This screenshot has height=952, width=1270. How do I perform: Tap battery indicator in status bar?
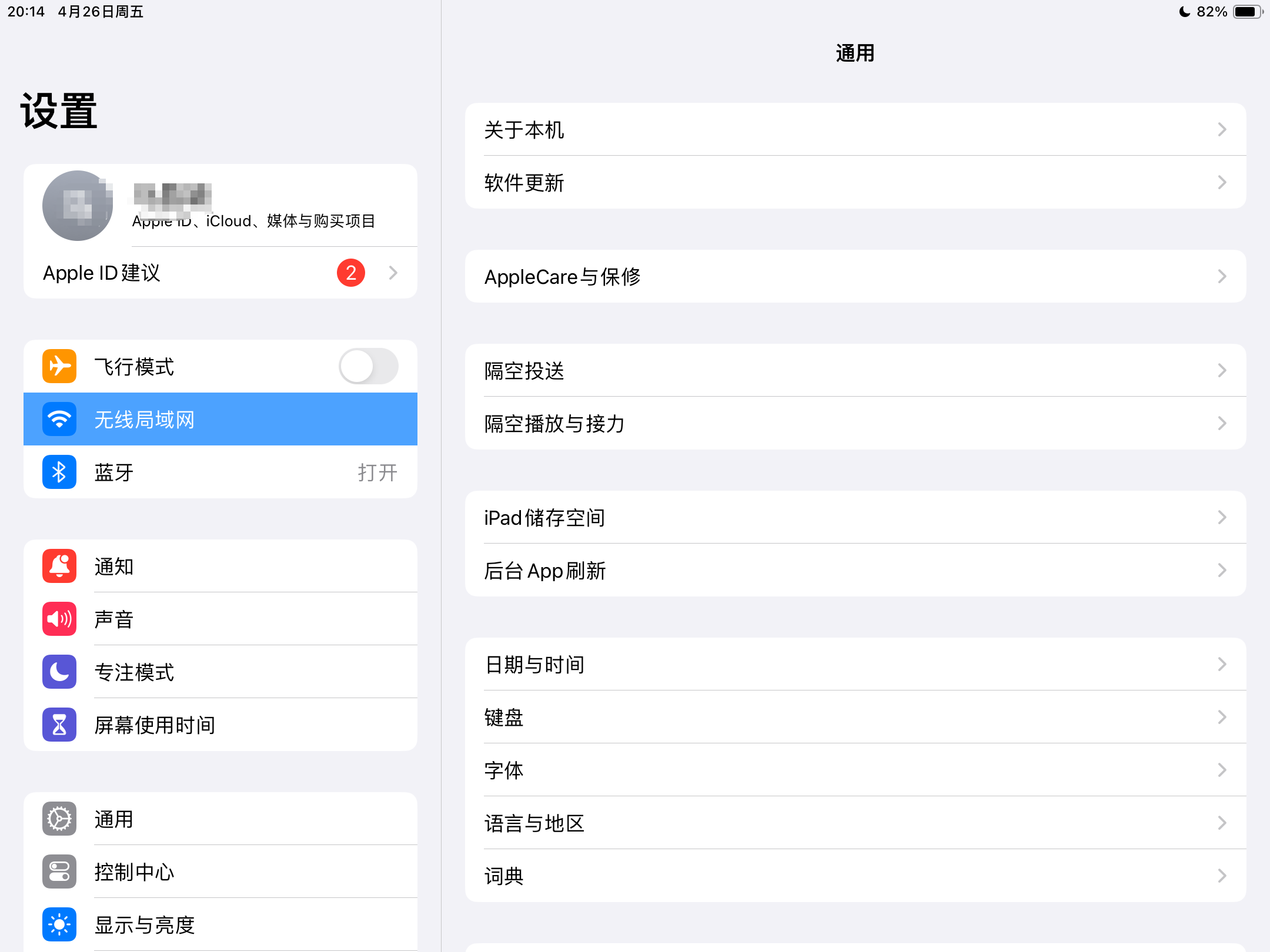1246,12
